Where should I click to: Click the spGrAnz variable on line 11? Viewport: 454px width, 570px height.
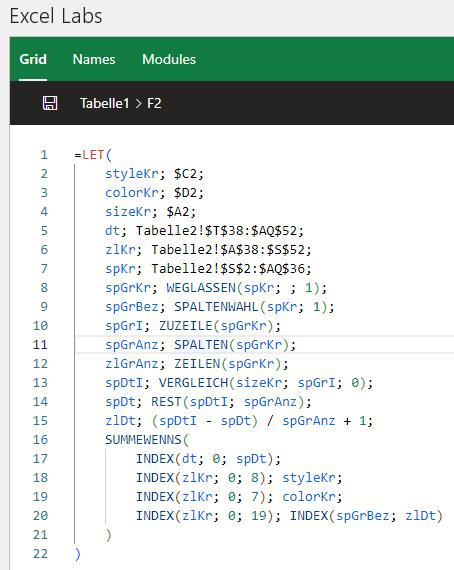pyautogui.click(x=132, y=345)
